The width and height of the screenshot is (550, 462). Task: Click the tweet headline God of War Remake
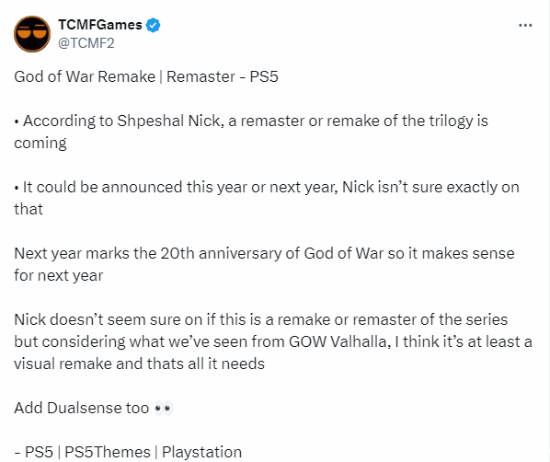[x=85, y=76]
